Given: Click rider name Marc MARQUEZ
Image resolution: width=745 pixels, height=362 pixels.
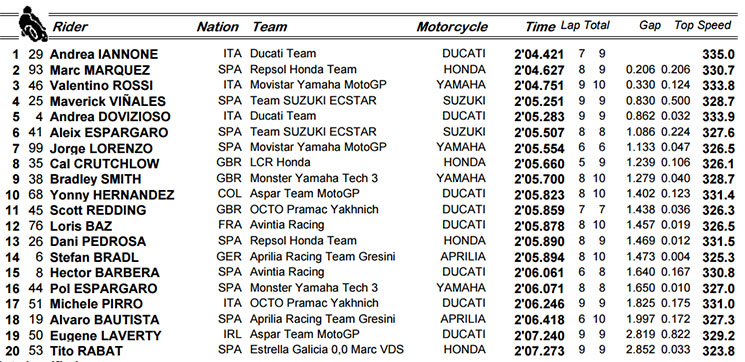Looking at the screenshot, I should pyautogui.click(x=100, y=70).
